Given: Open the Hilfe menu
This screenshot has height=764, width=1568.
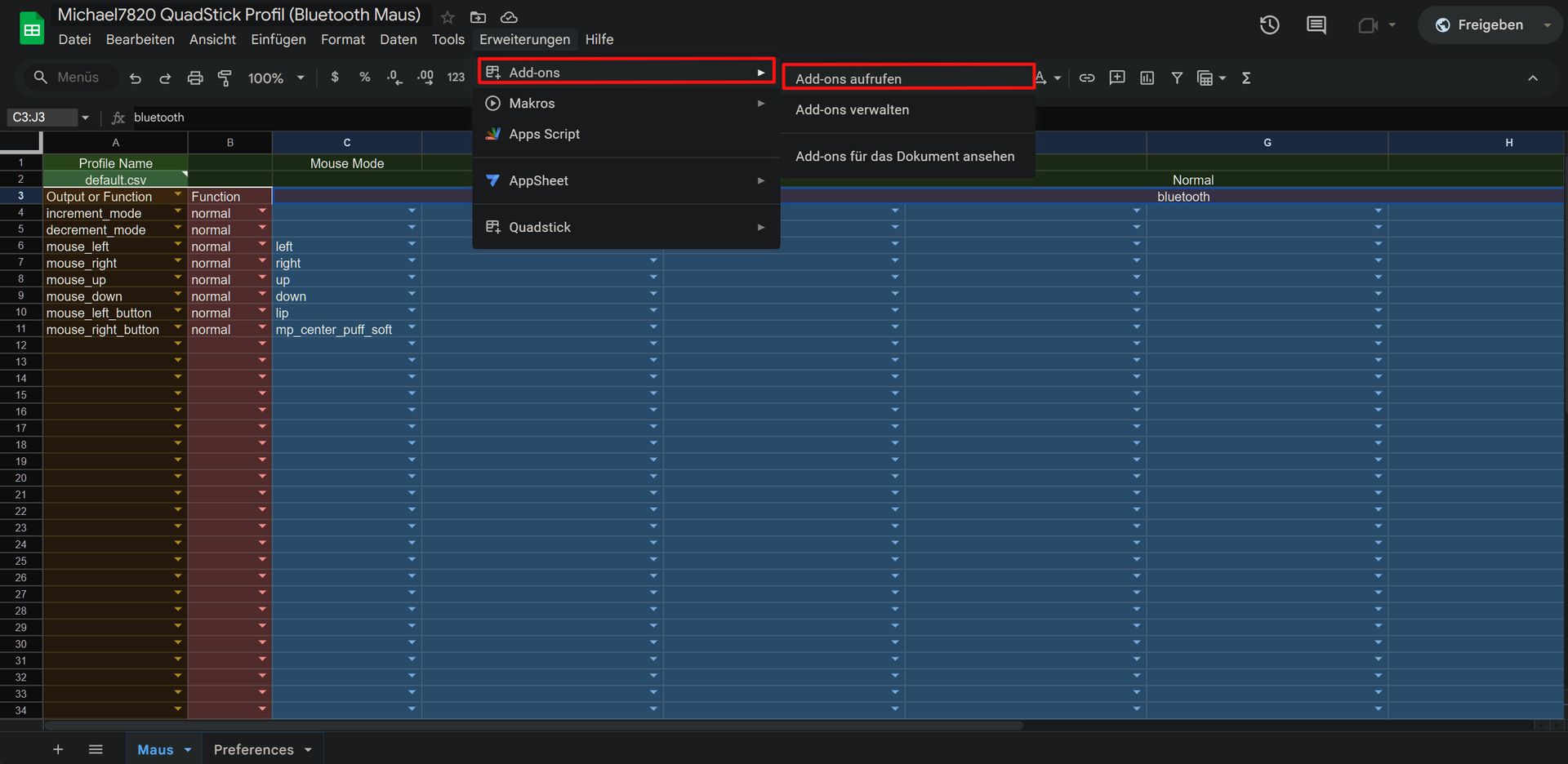Looking at the screenshot, I should [x=599, y=39].
